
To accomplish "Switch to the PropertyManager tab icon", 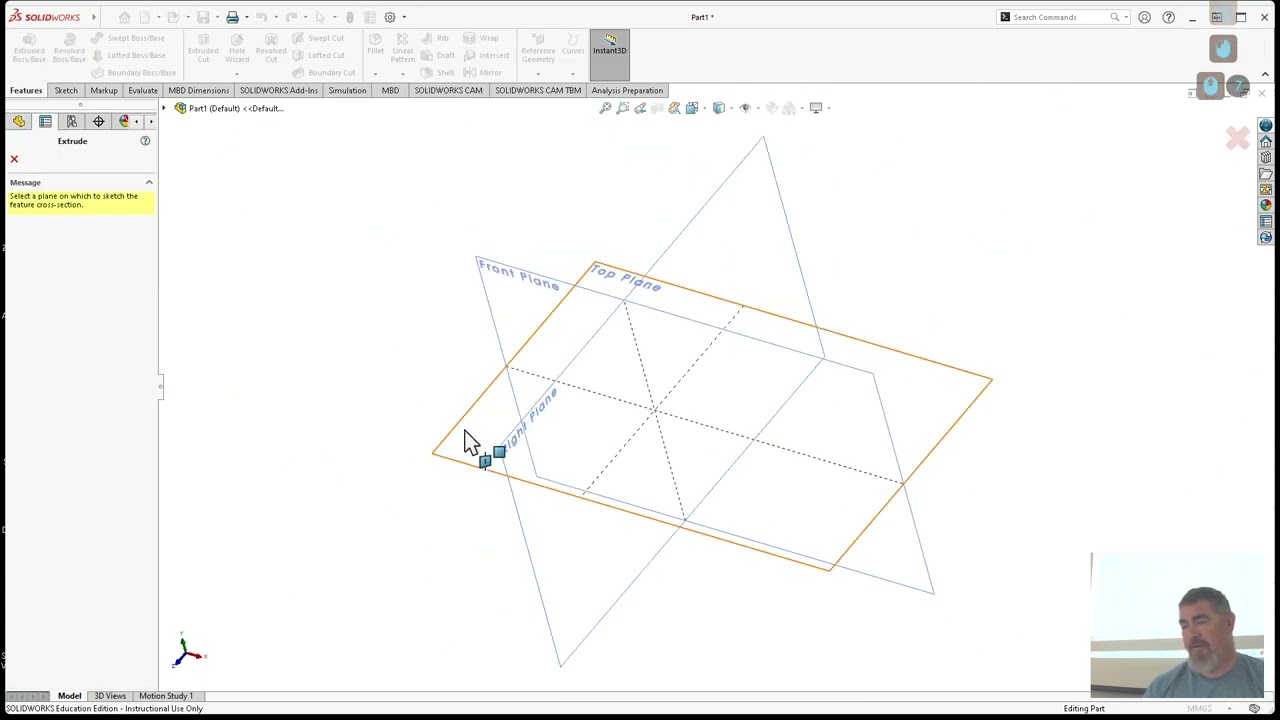I will point(45,121).
